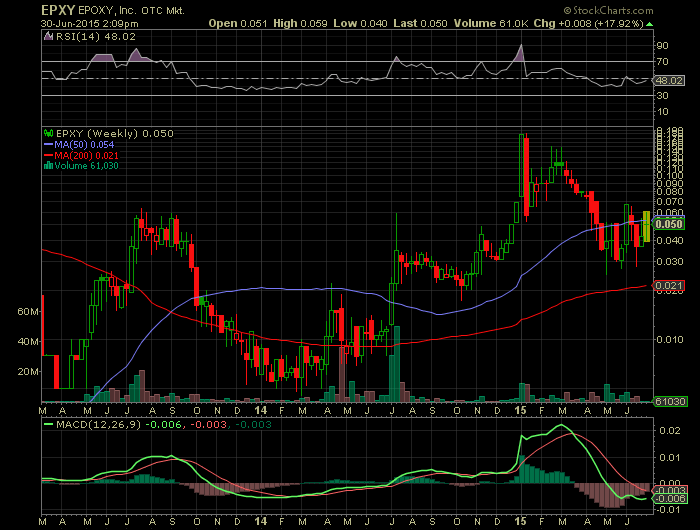The image size is (700, 530).
Task: Click the candlestick icon beside EPXY (Weekly)
Action: 48,133
